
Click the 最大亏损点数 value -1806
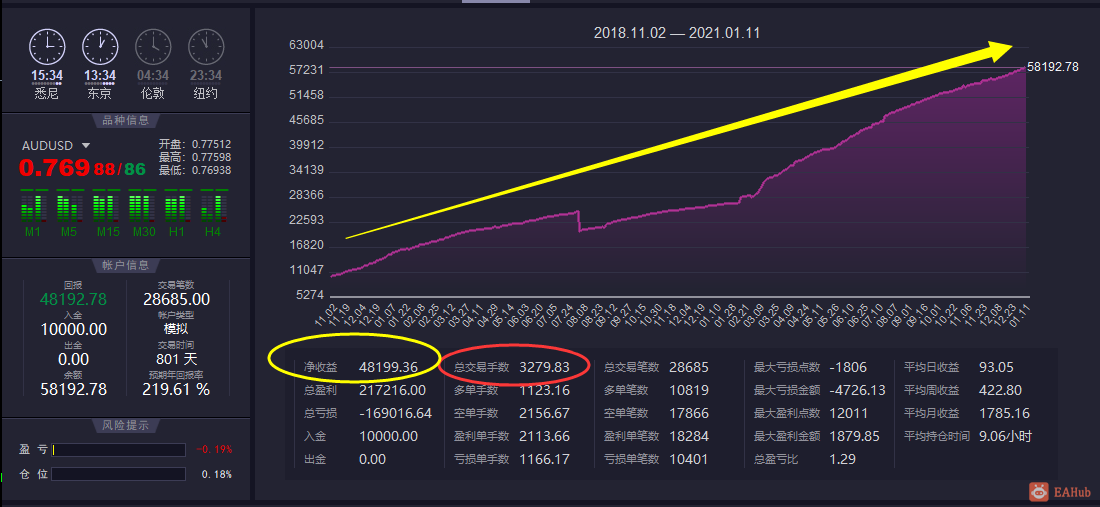coord(848,367)
